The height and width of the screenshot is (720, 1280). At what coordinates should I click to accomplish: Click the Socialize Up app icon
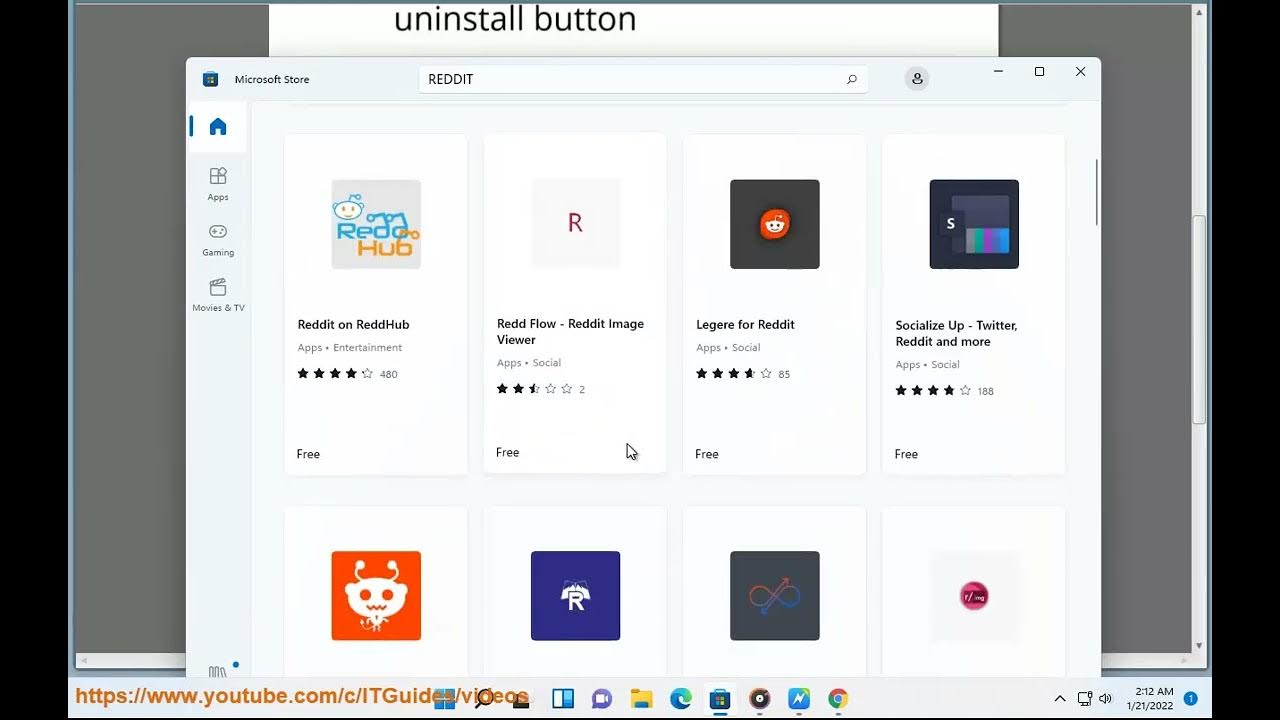pyautogui.click(x=974, y=224)
